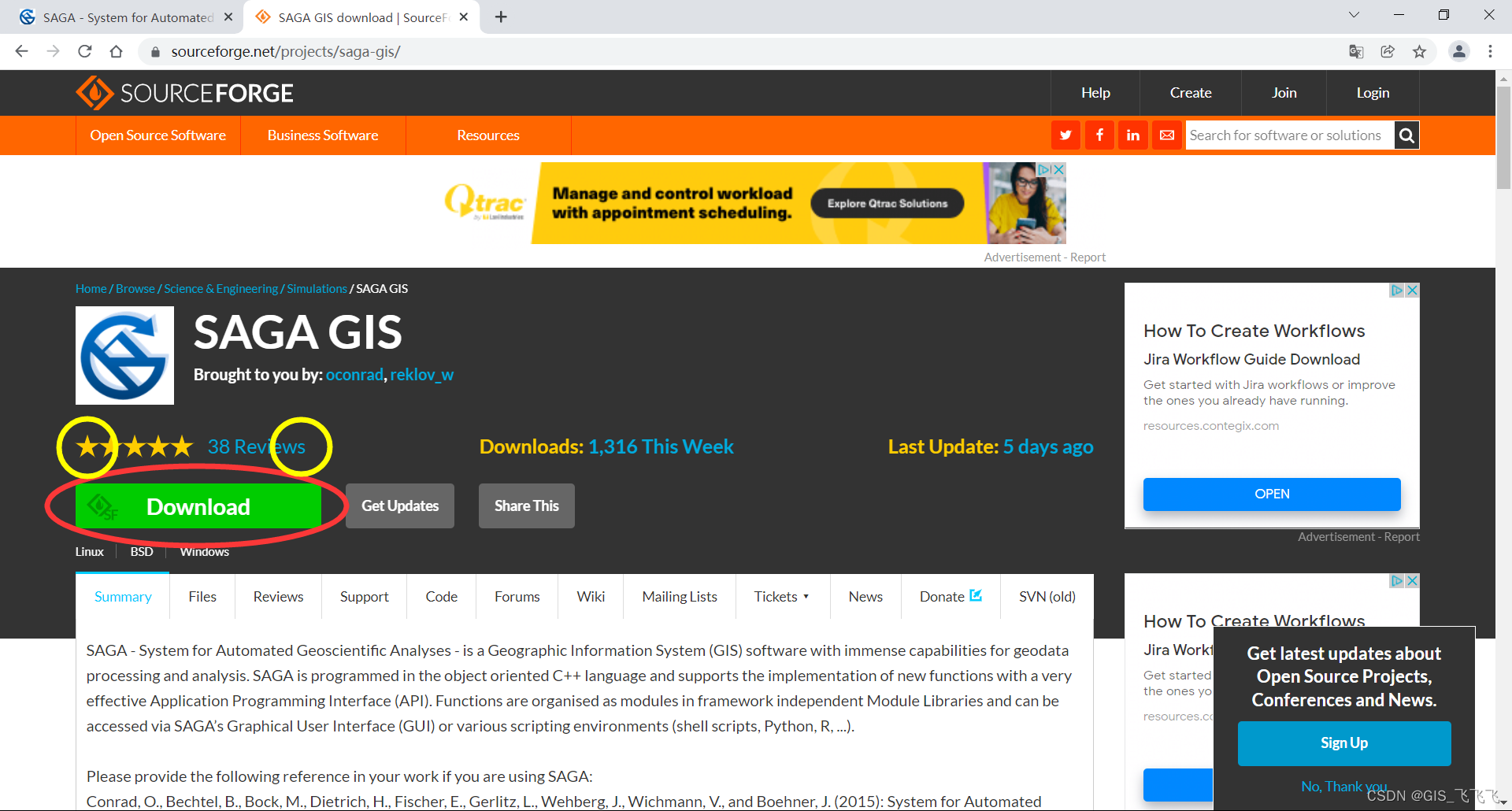Screen dimensions: 1512x811
Task: Open the Resources menu
Action: pyautogui.click(x=488, y=135)
